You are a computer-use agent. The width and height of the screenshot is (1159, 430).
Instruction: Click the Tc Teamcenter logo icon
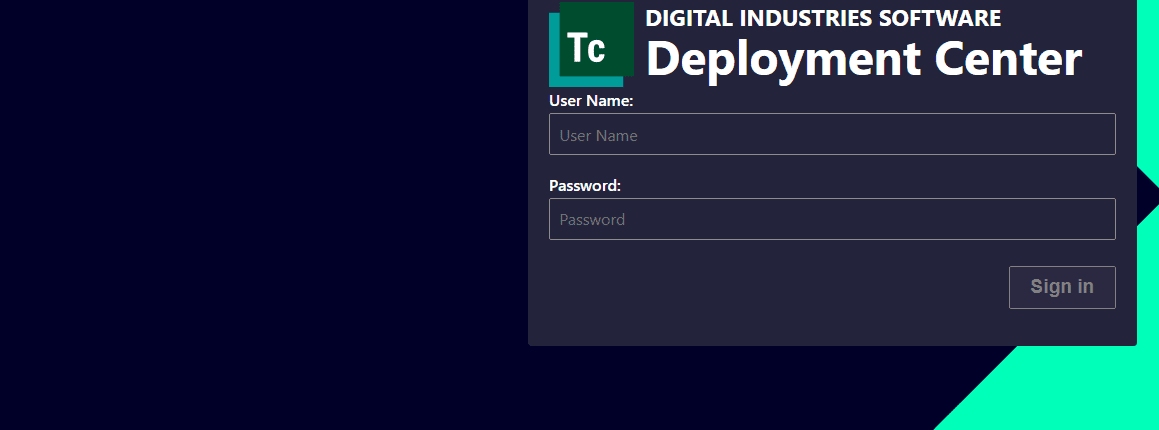(591, 44)
